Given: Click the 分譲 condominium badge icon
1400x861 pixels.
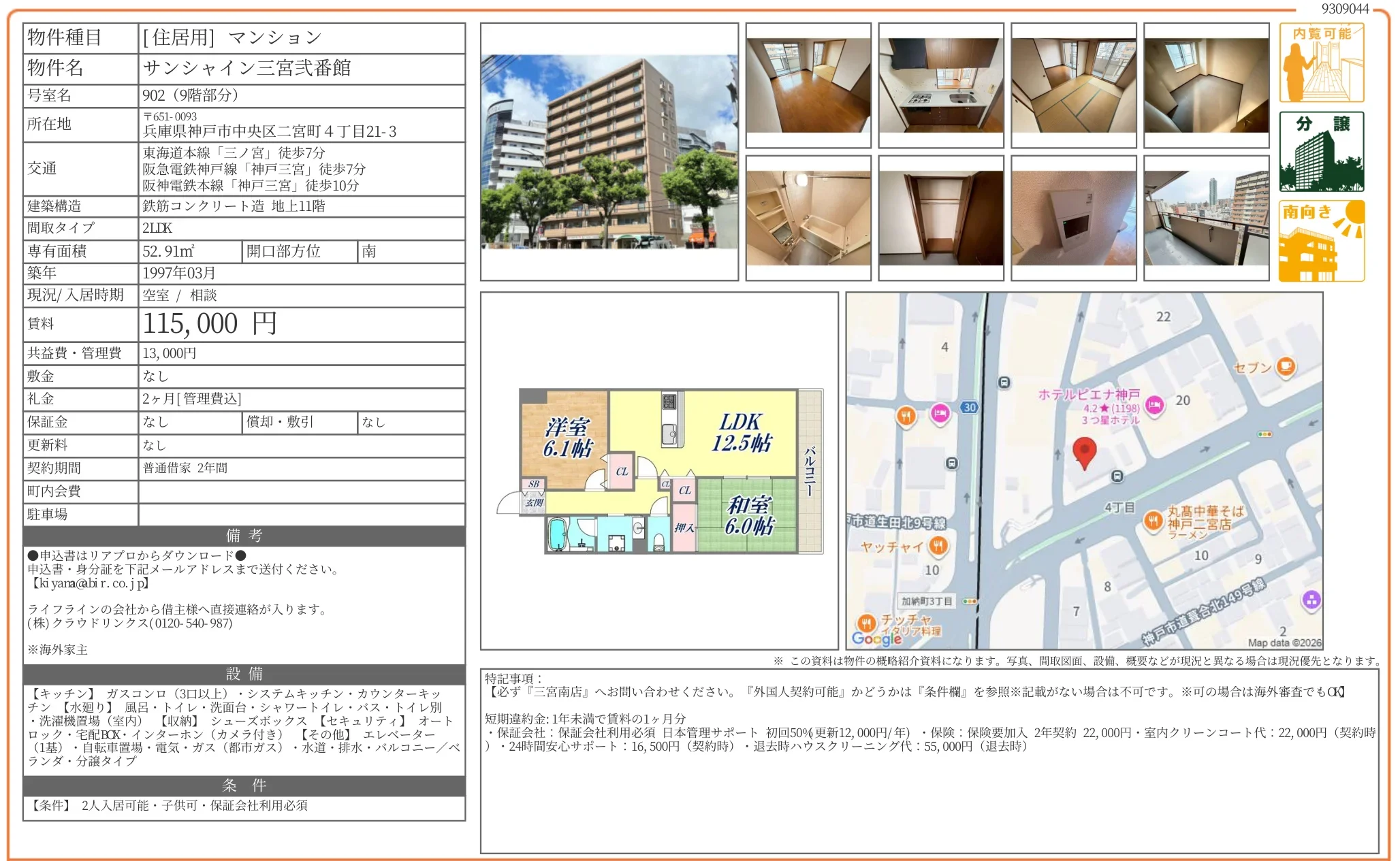Looking at the screenshot, I should 1321,152.
